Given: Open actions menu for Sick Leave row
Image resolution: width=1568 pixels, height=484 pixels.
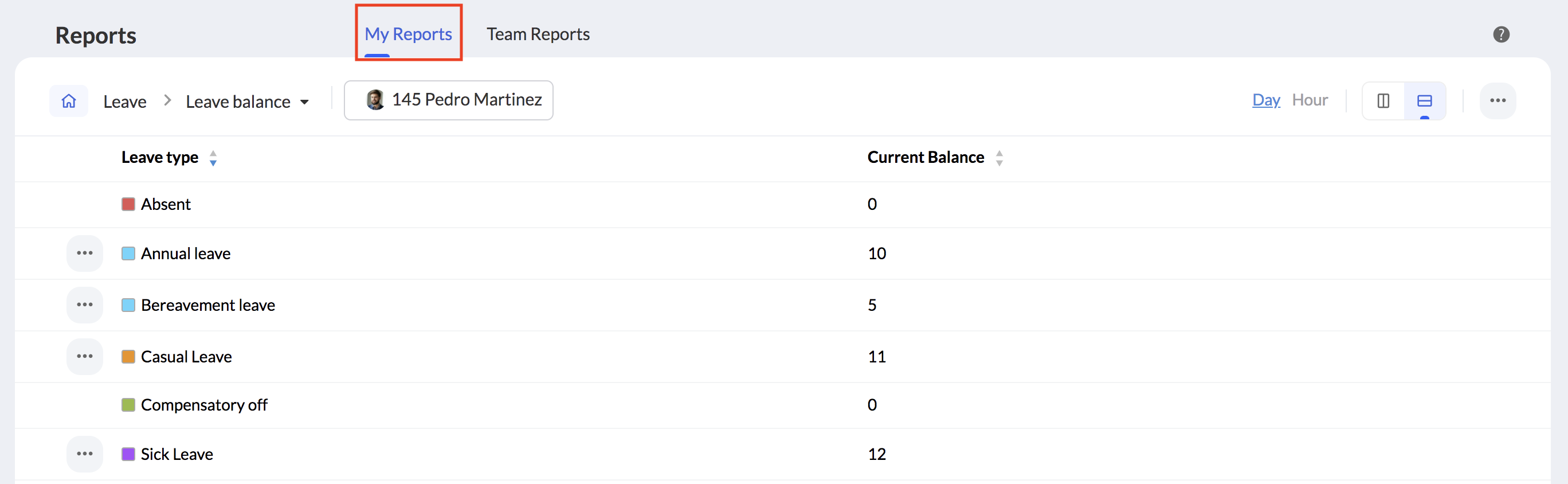Looking at the screenshot, I should pyautogui.click(x=85, y=454).
